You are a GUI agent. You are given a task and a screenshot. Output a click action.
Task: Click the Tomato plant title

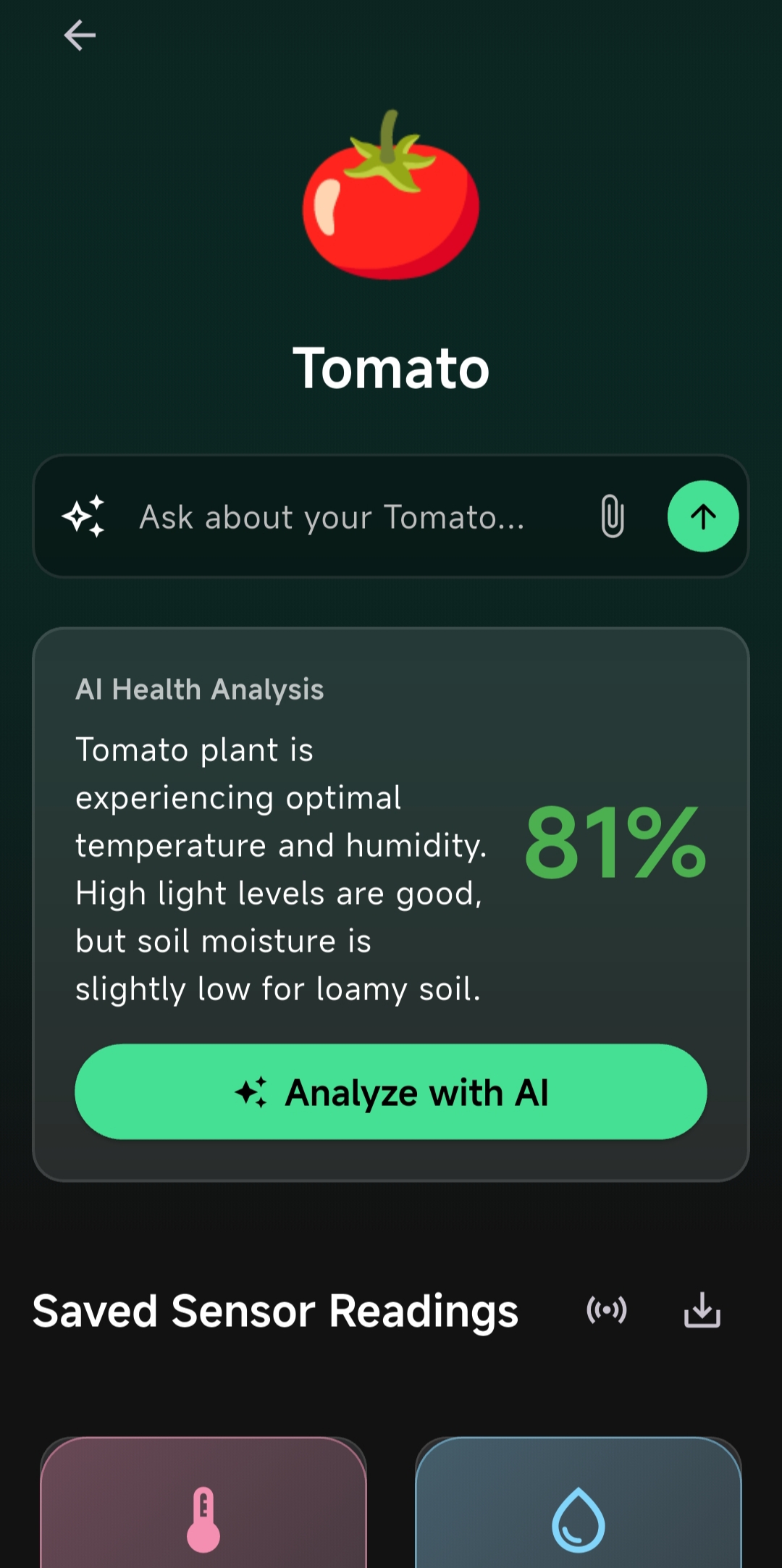tap(391, 369)
